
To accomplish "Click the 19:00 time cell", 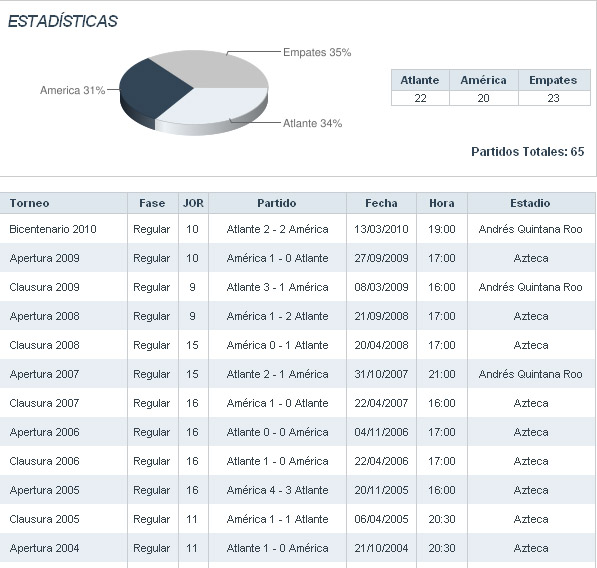I will click(x=442, y=229).
